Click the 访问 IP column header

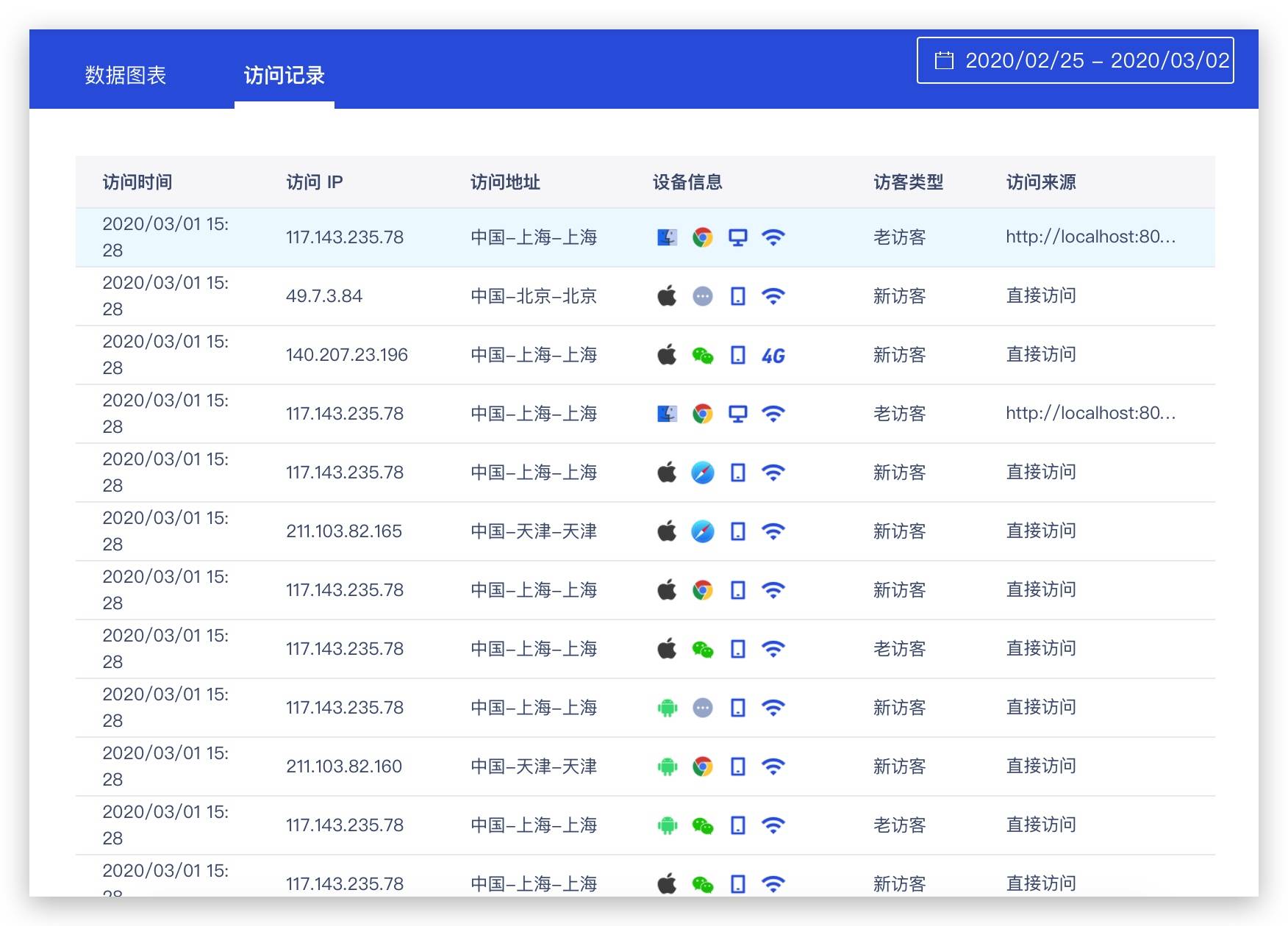315,182
